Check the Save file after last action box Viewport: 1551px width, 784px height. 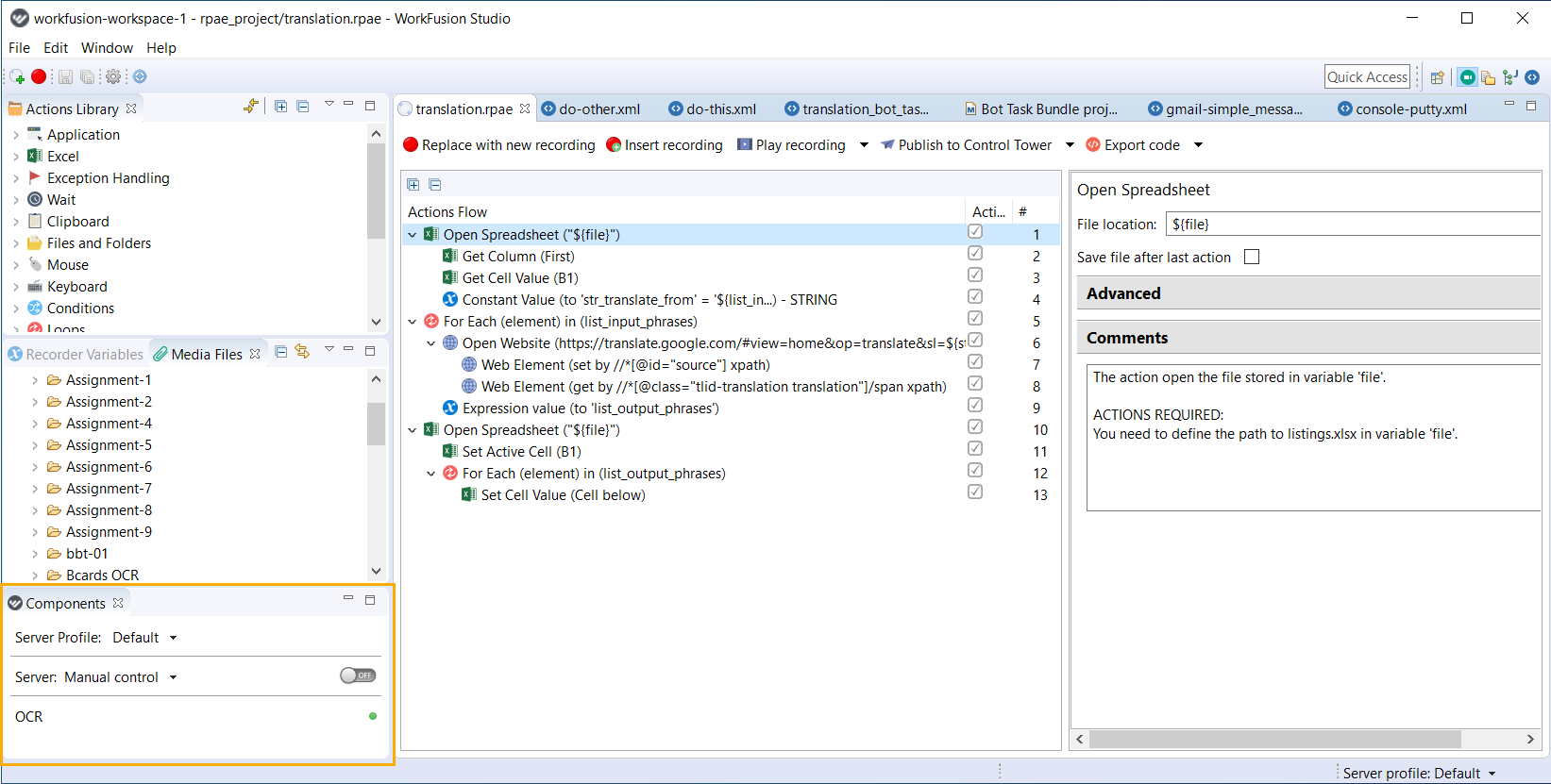(1252, 257)
